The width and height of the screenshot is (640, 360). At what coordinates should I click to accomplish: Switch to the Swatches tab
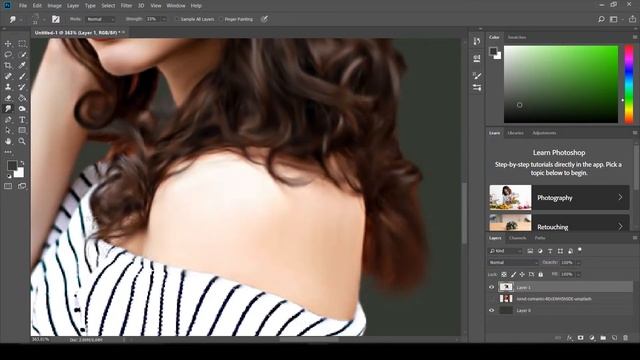(x=517, y=37)
